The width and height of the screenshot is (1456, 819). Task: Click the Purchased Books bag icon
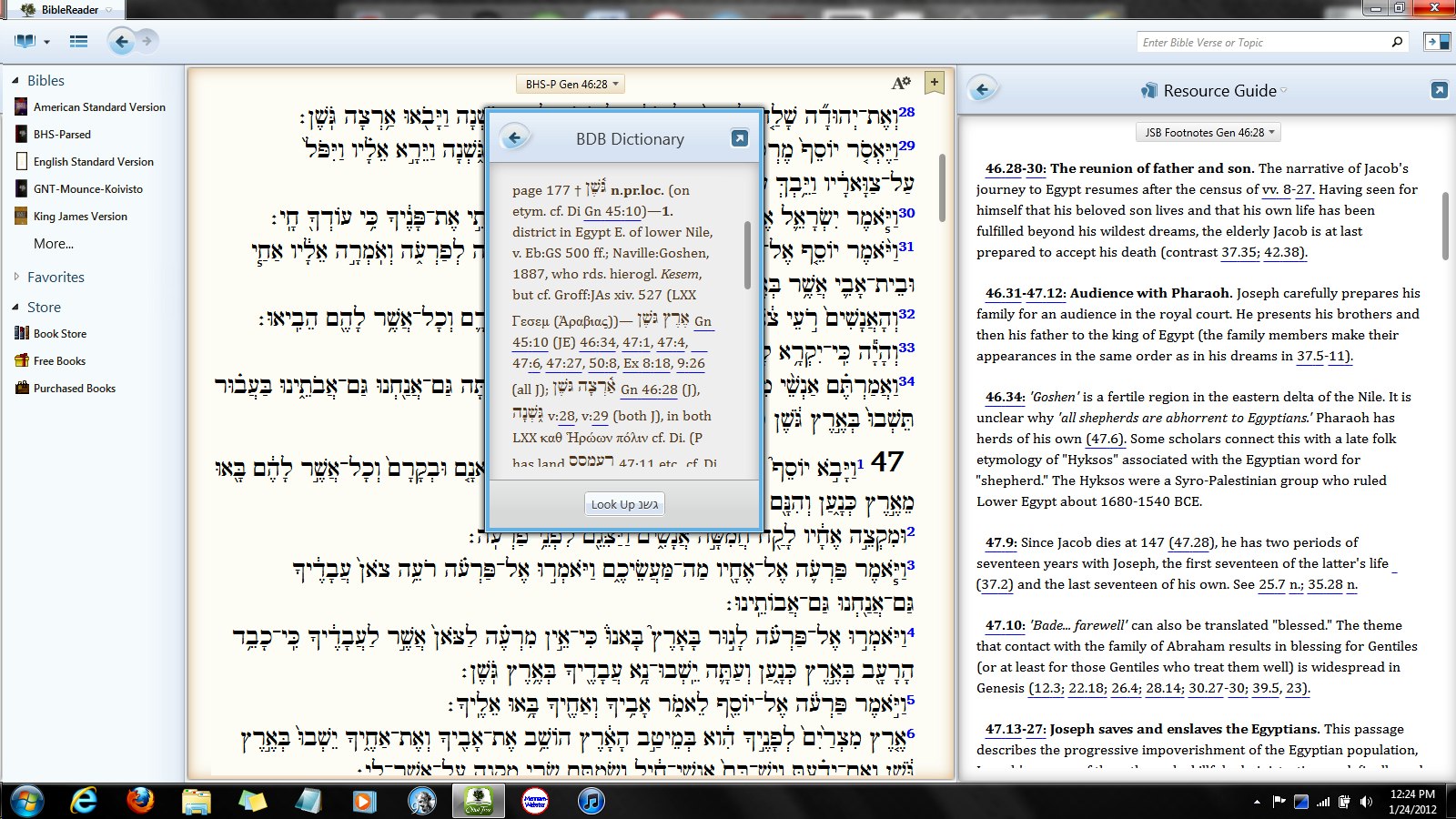pos(22,388)
